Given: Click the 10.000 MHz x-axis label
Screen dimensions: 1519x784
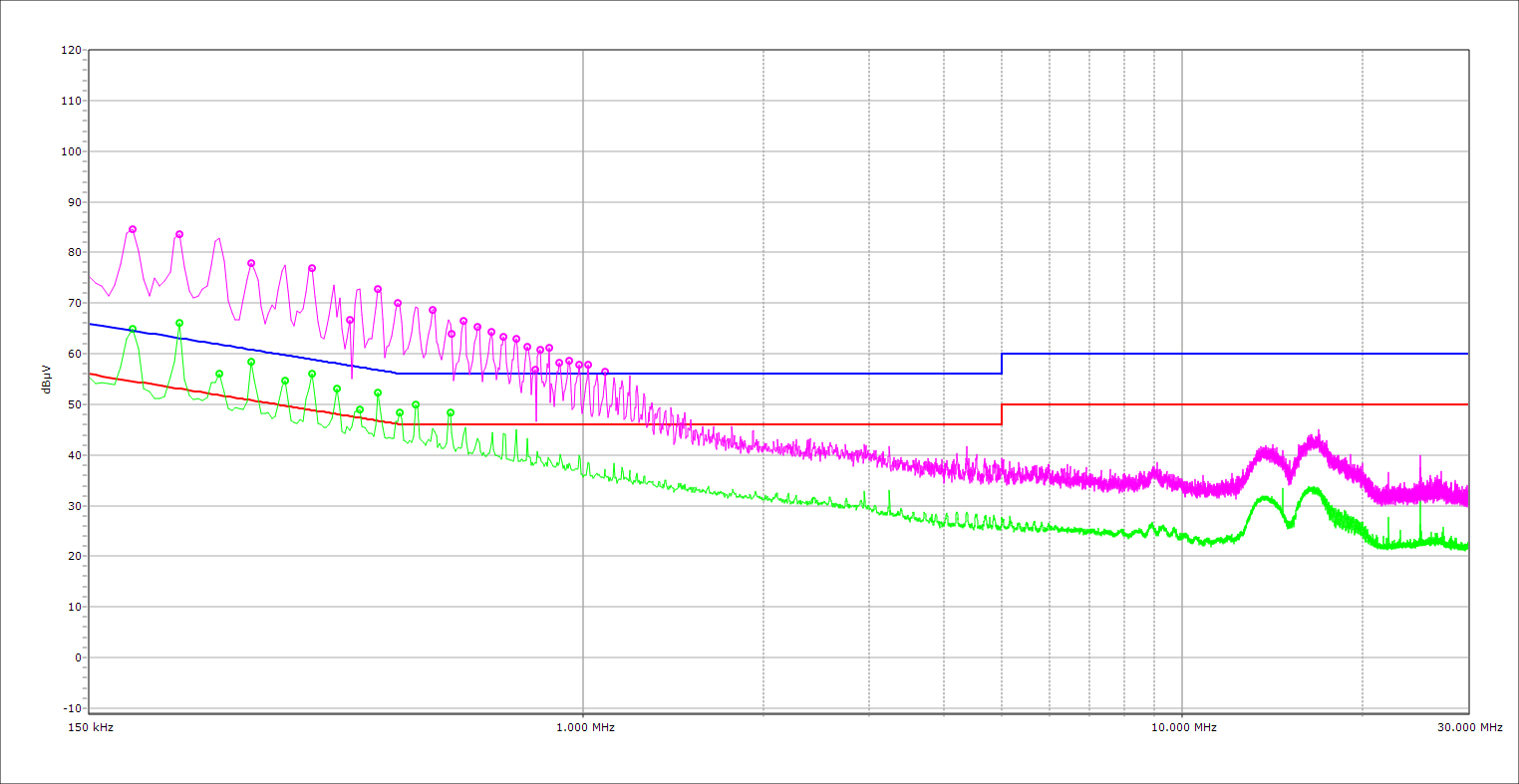Looking at the screenshot, I should [x=1183, y=727].
